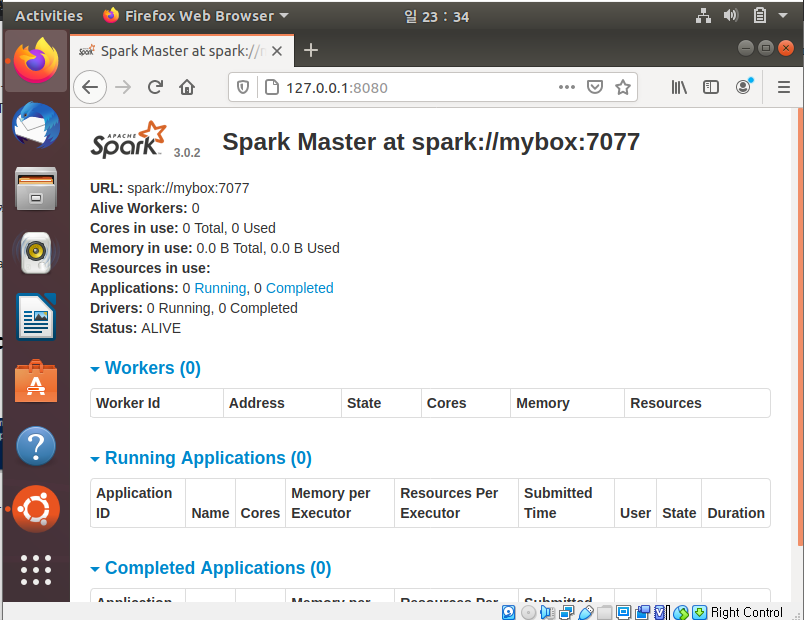Open the Firefox Library icon

pyautogui.click(x=679, y=87)
